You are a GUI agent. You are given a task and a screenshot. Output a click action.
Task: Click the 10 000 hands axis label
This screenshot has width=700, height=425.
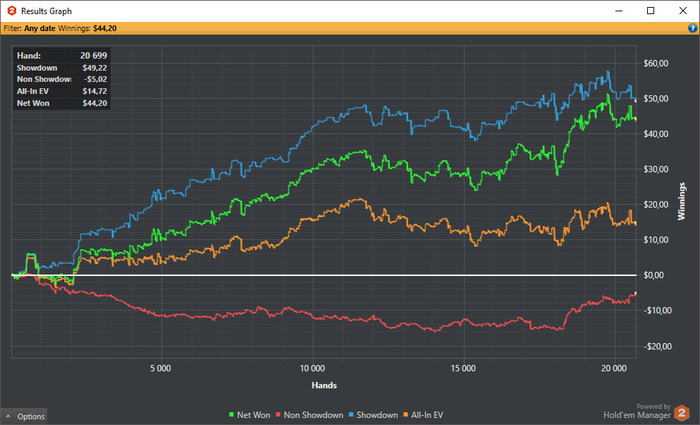(x=312, y=368)
